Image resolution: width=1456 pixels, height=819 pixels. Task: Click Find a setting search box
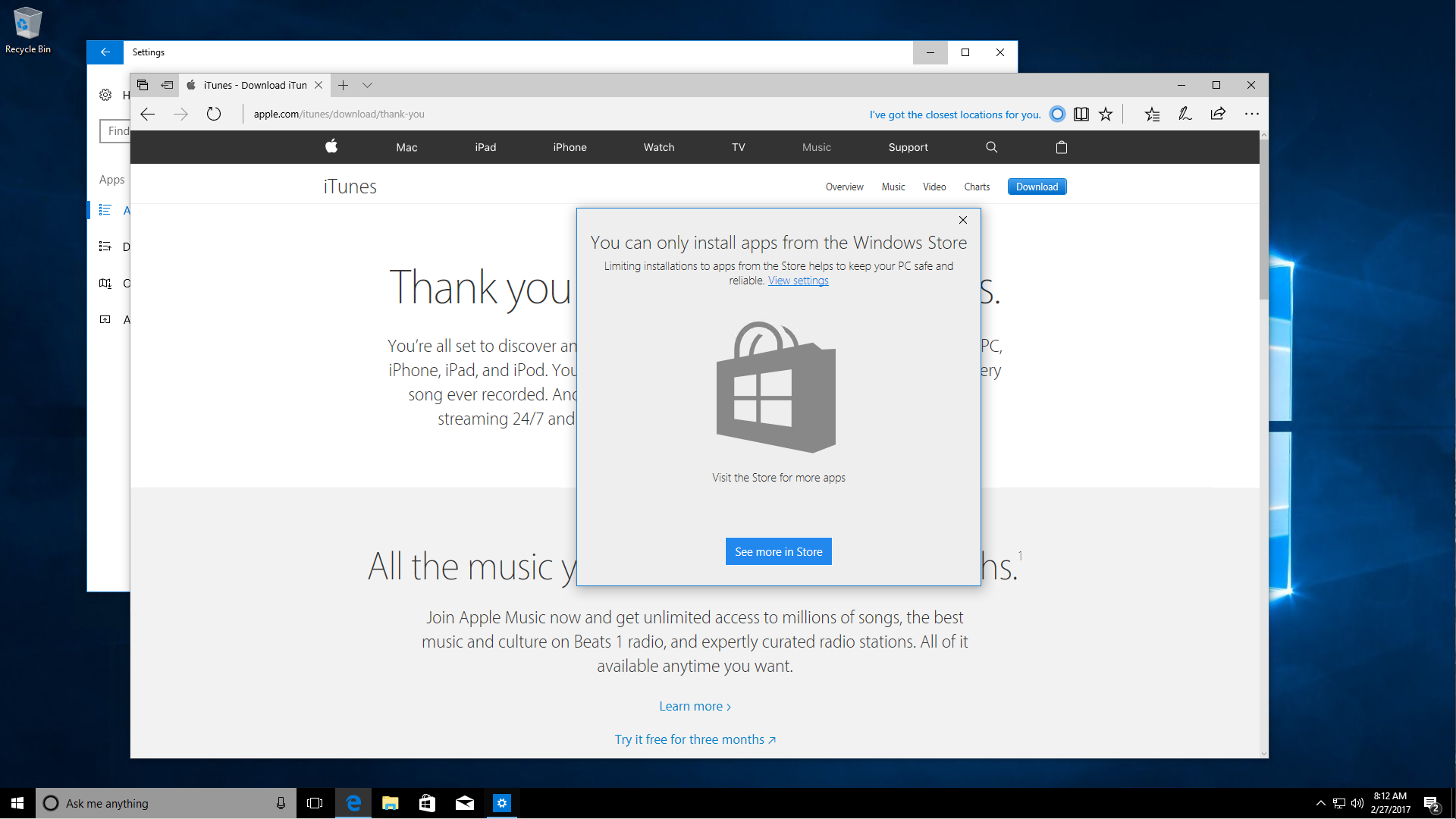click(x=115, y=131)
